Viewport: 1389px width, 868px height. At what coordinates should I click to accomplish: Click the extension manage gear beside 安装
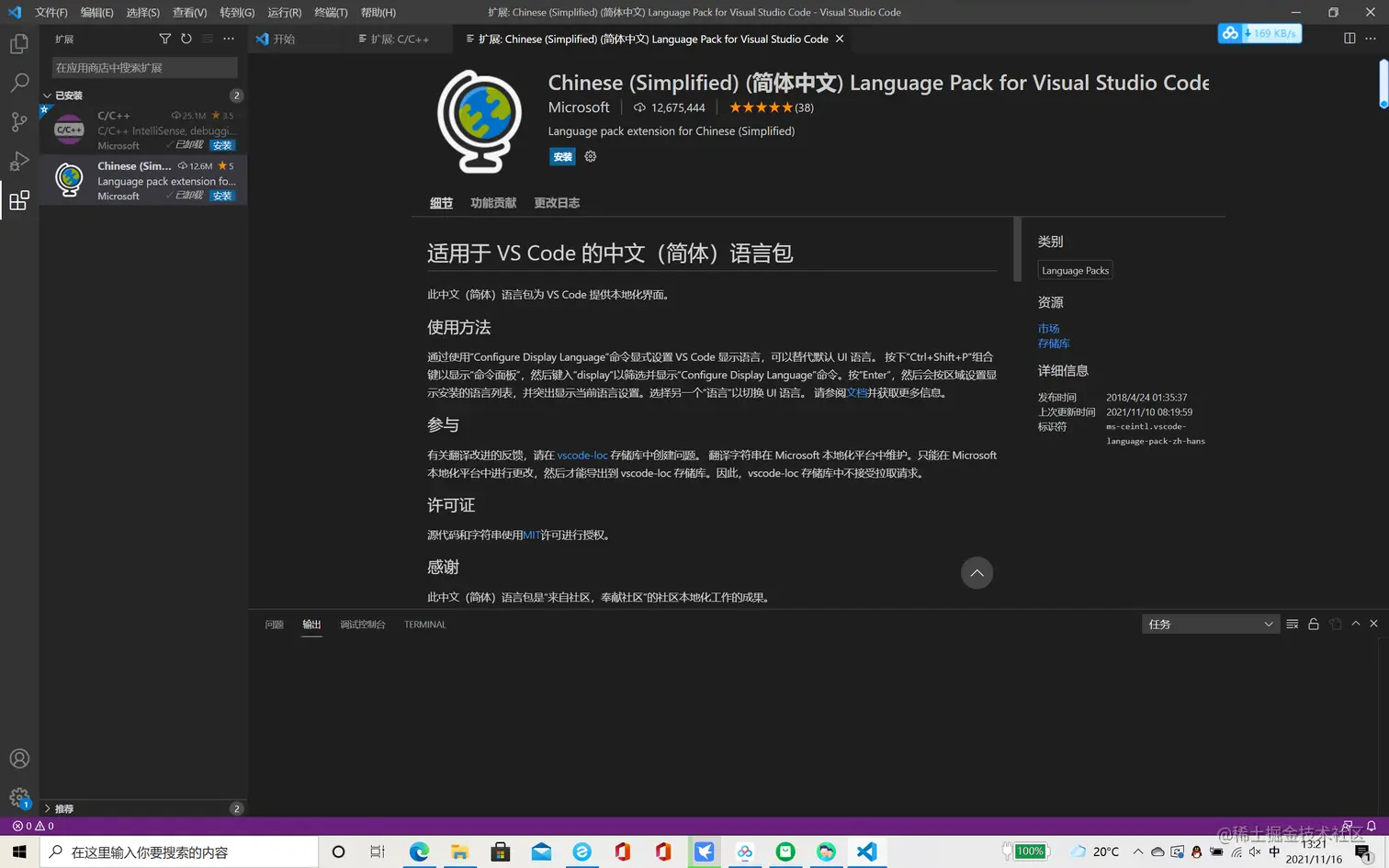coord(591,157)
